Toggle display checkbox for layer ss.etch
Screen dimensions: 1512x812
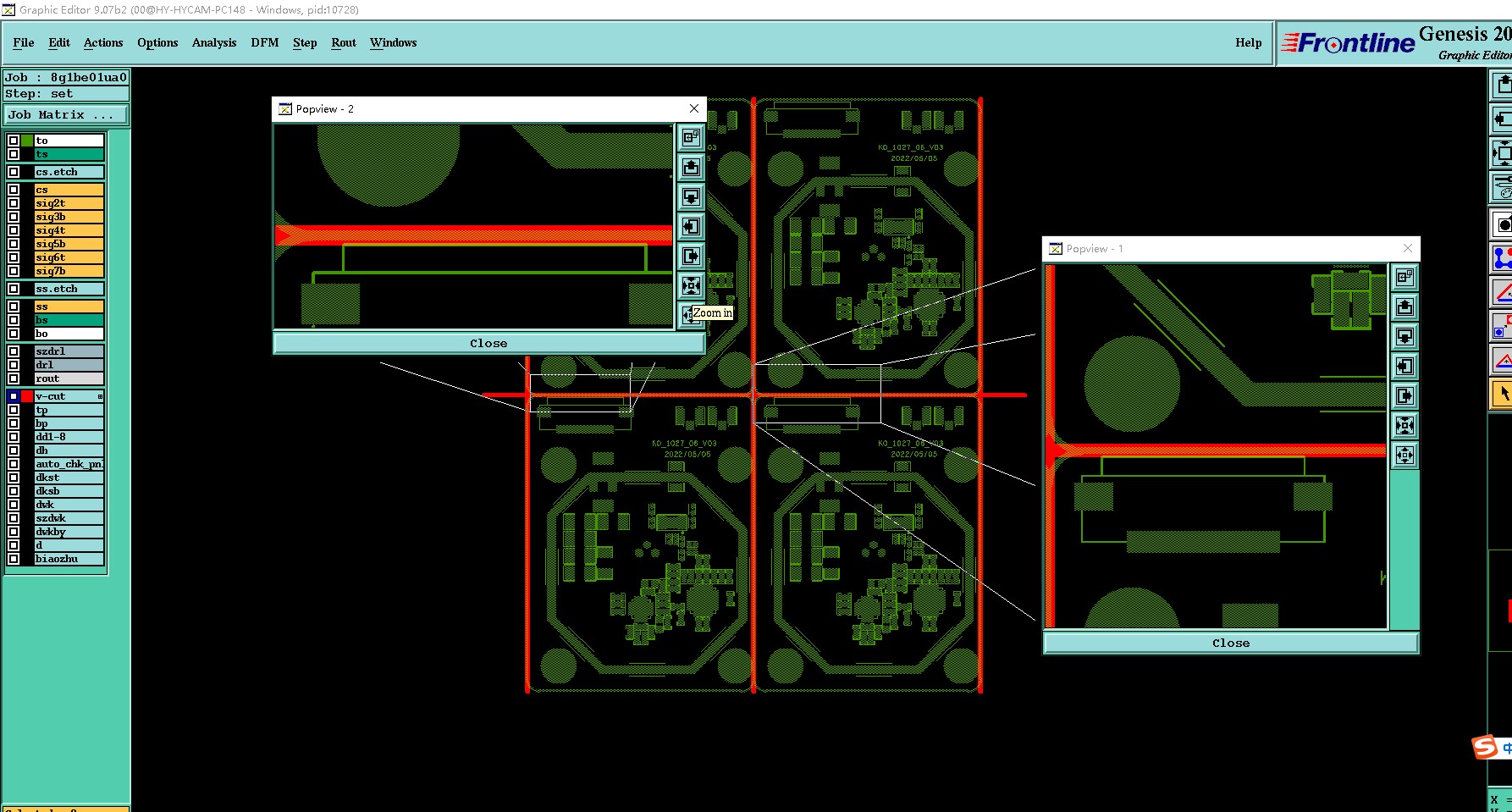tap(14, 289)
